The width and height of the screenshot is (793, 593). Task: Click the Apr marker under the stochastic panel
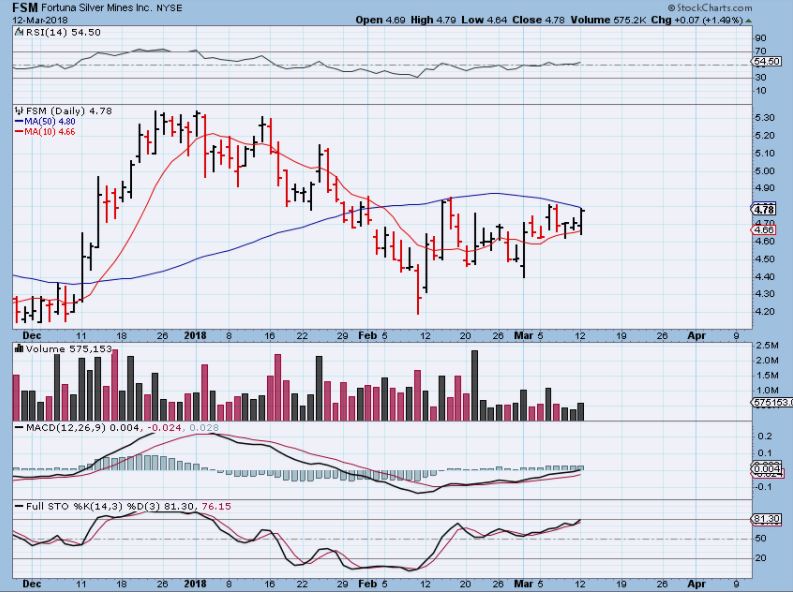pyautogui.click(x=696, y=584)
